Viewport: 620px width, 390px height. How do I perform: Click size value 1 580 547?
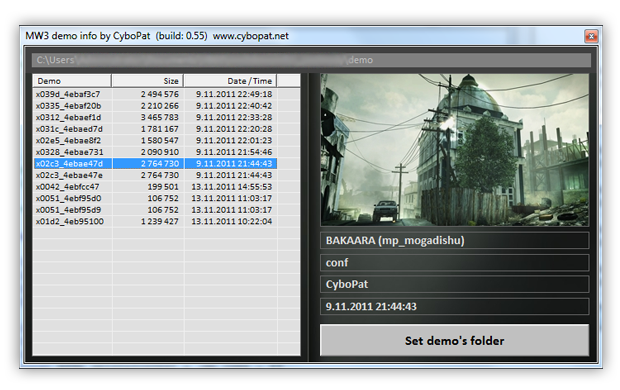160,140
